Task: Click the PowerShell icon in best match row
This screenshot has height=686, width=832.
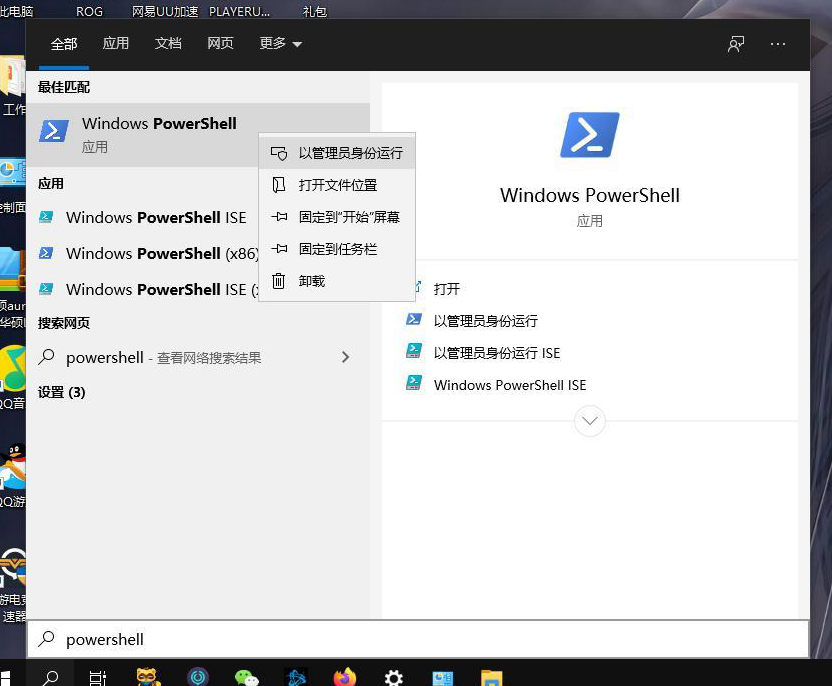Action: pyautogui.click(x=54, y=131)
